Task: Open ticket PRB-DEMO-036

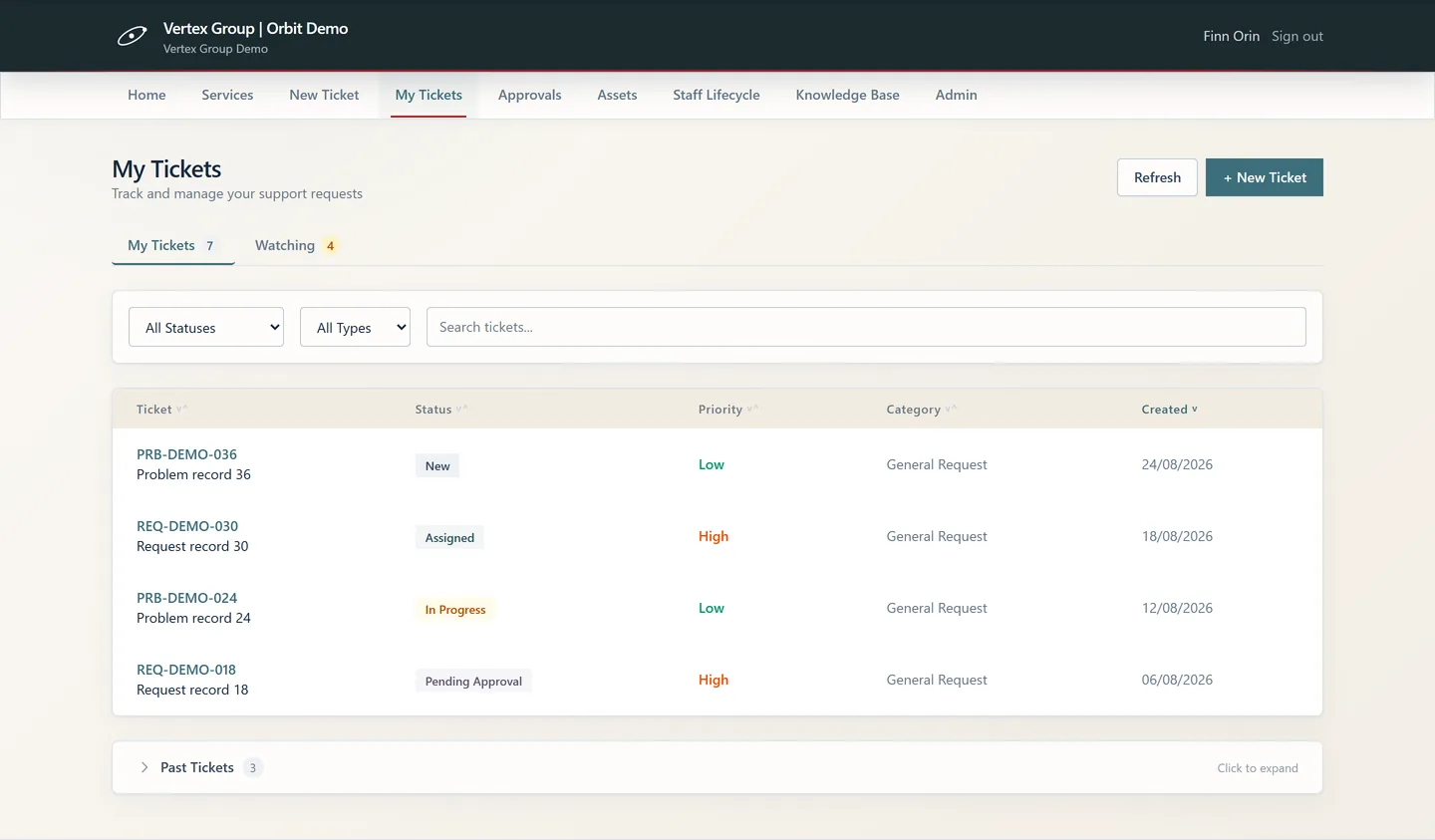Action: [186, 454]
